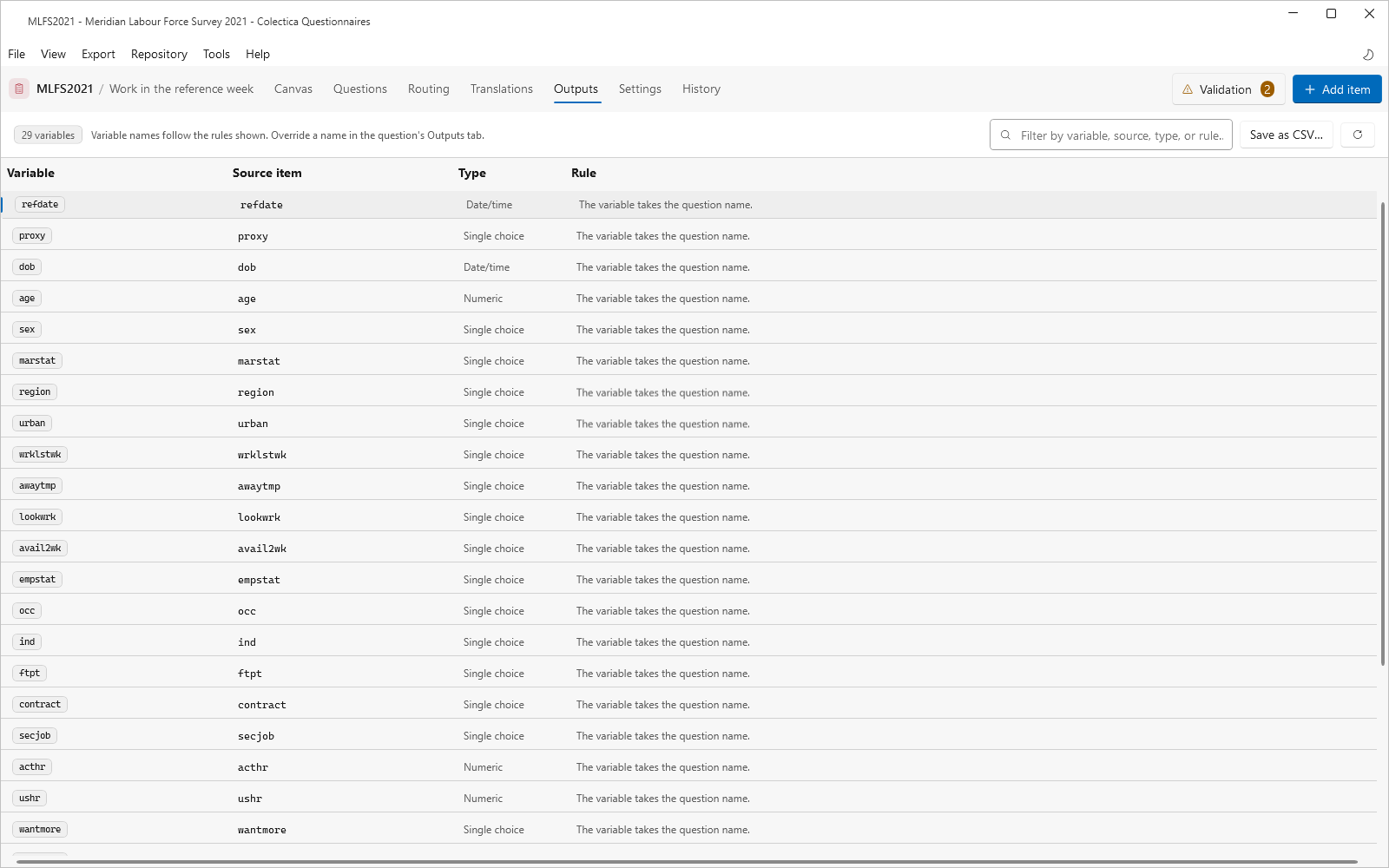Toggle dark mode moon icon

(1368, 54)
